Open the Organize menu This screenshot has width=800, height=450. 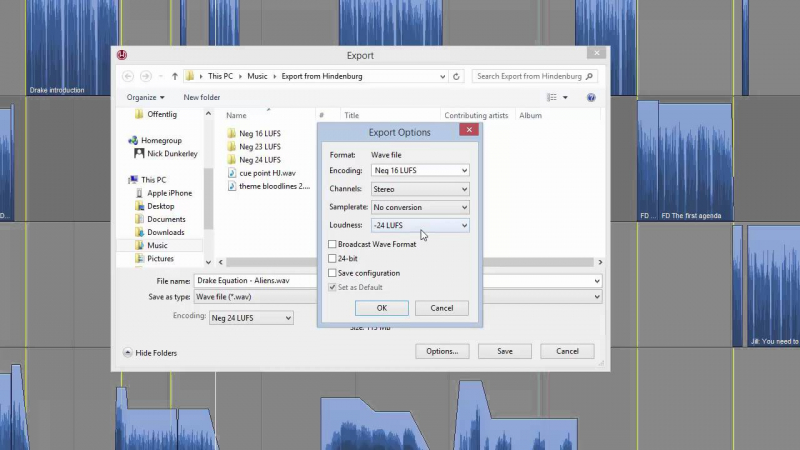coord(145,97)
